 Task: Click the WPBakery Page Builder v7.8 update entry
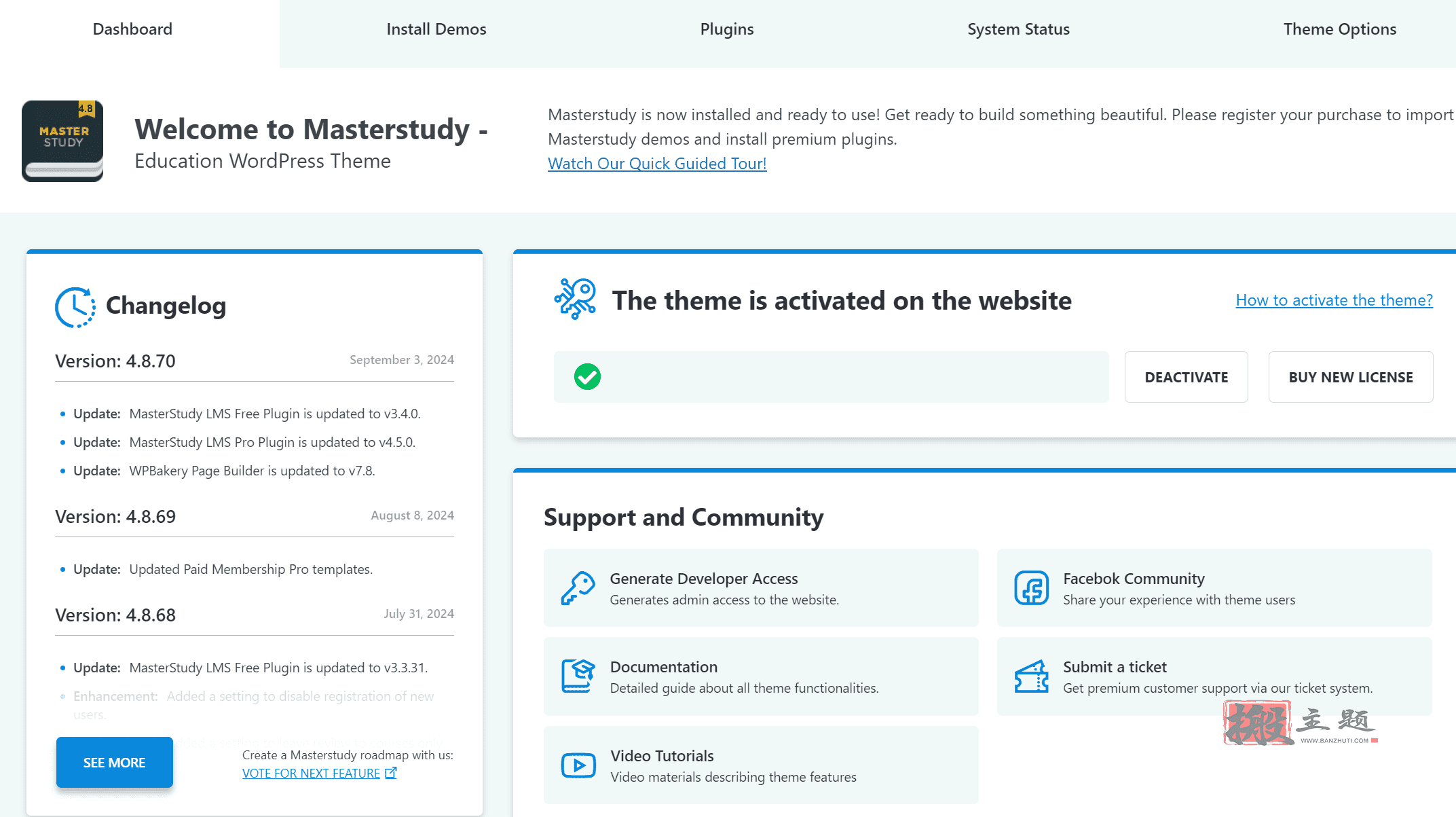[x=224, y=471]
